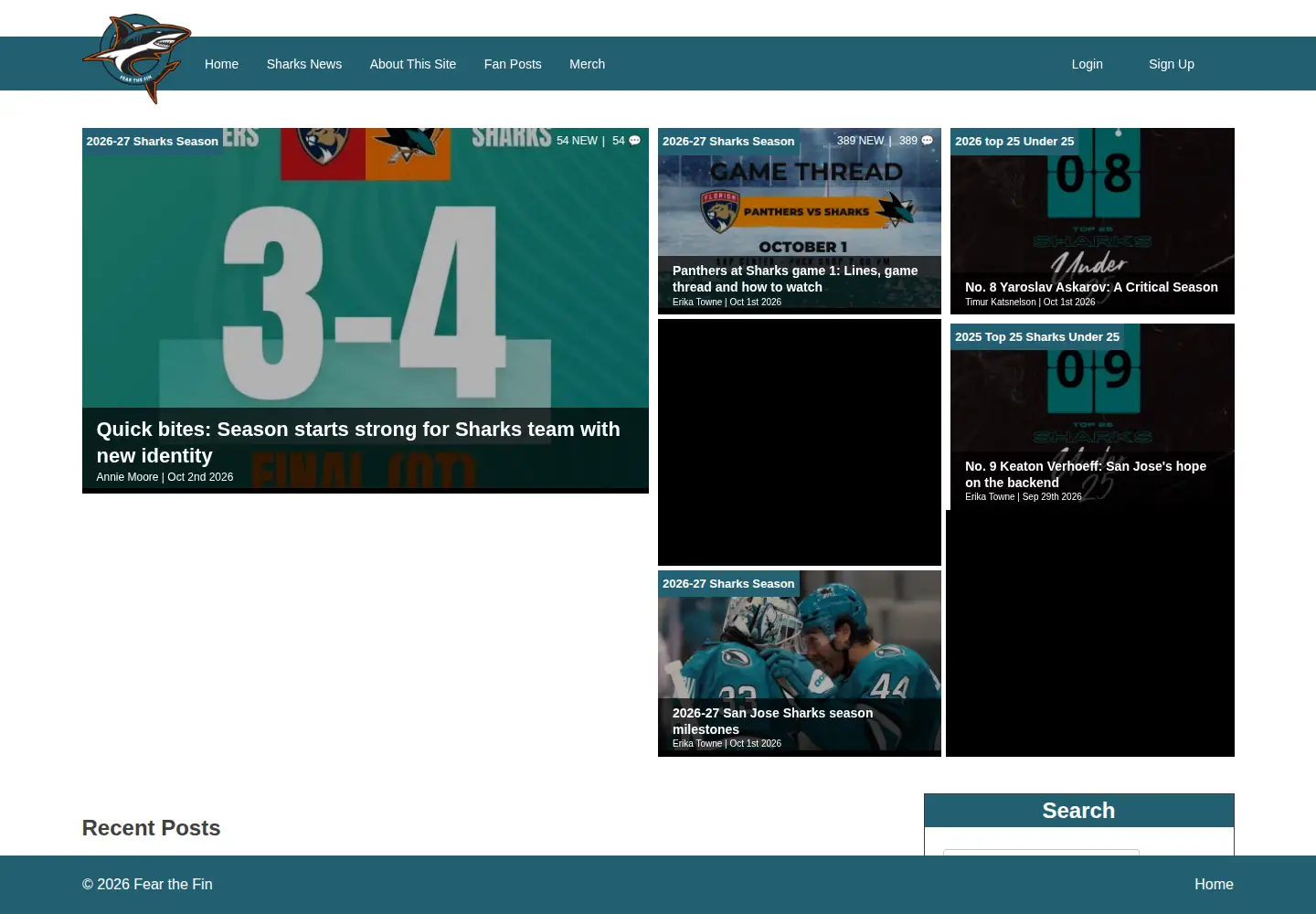The height and width of the screenshot is (914, 1316).
Task: Click the Sign Up link
Action: click(1172, 64)
